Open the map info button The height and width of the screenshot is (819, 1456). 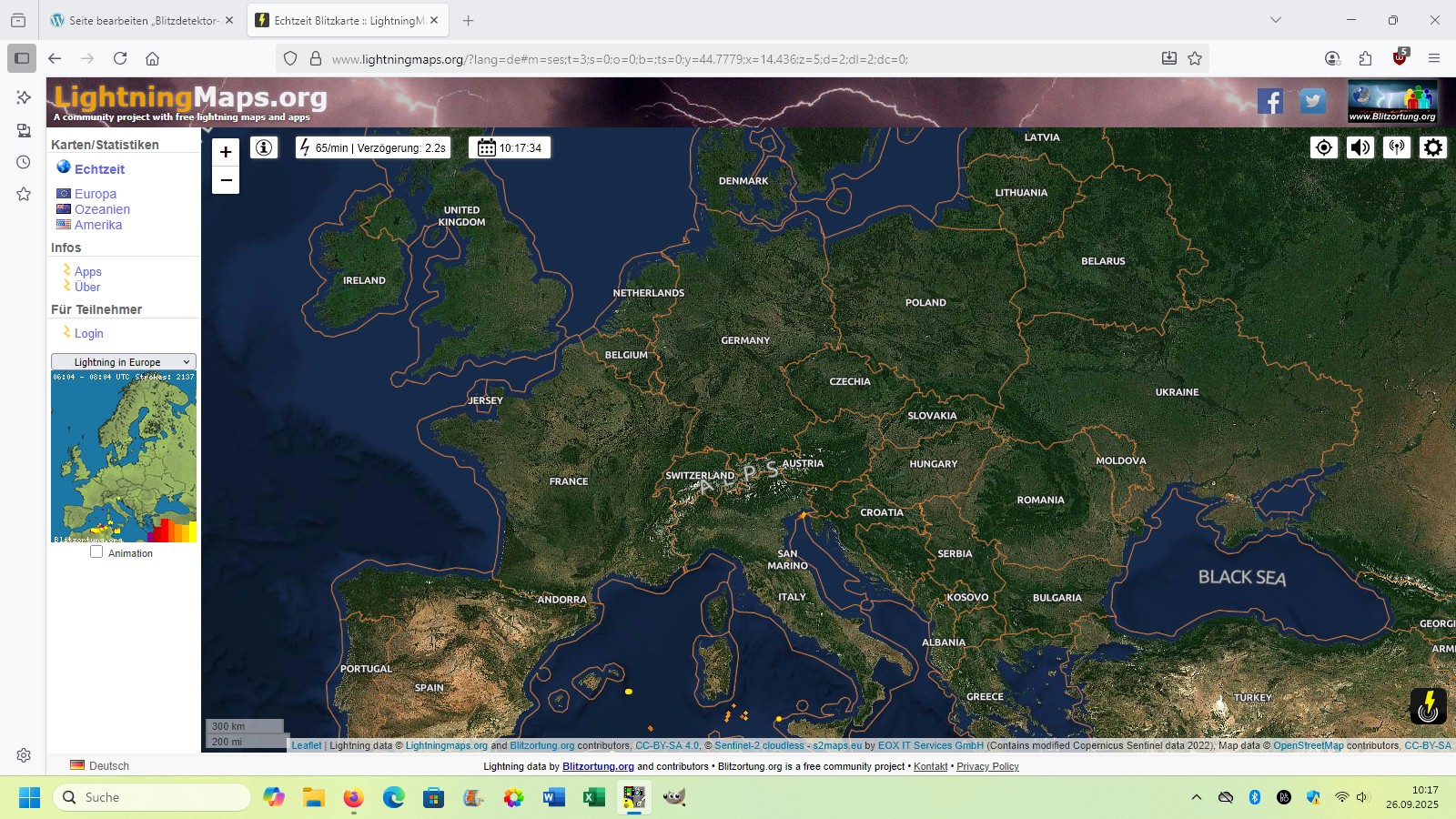pyautogui.click(x=264, y=147)
